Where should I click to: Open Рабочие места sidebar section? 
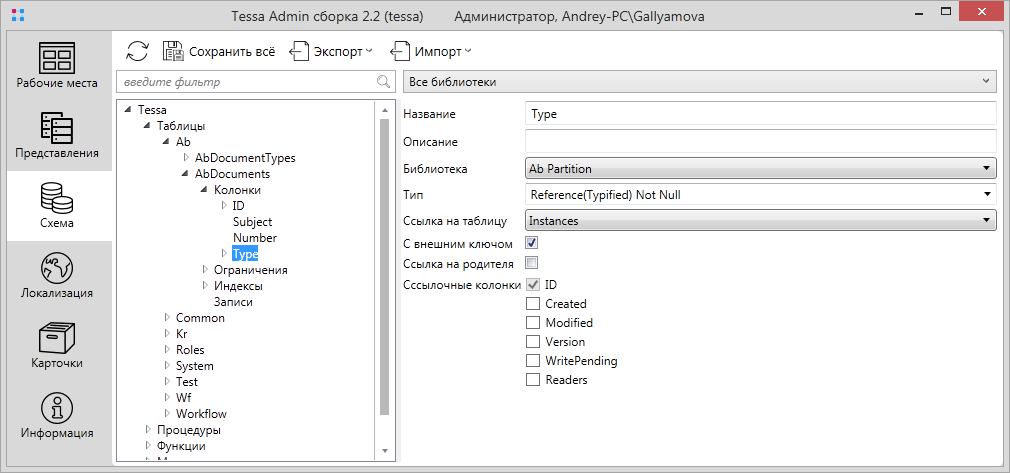pos(57,65)
